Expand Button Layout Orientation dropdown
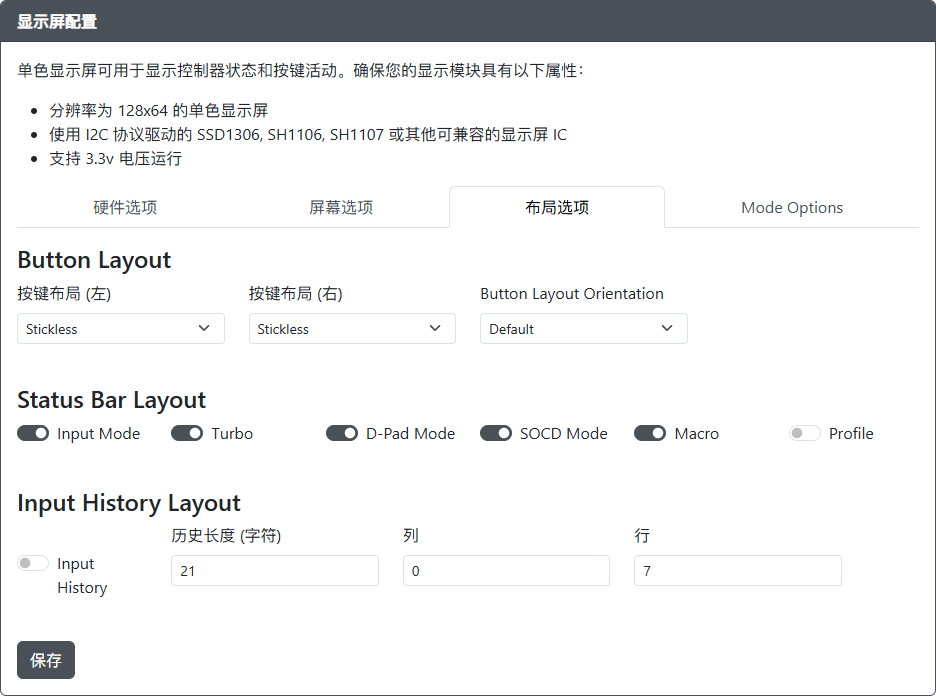This screenshot has height=697, width=936. [583, 329]
